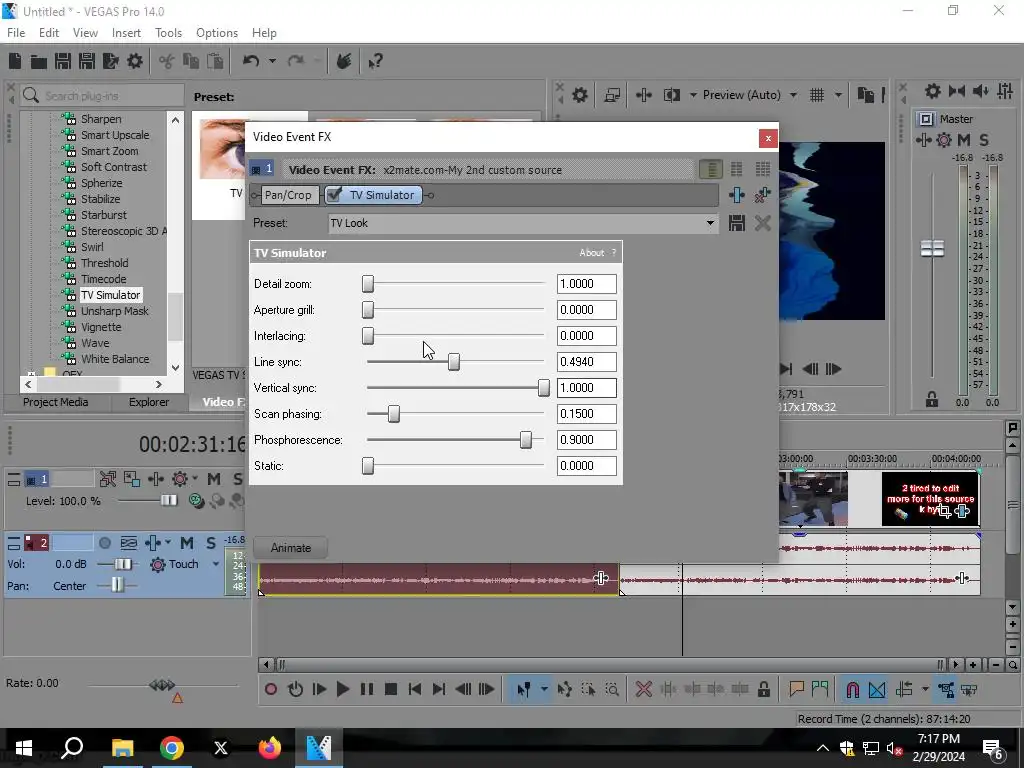Click the red X Delete icon in editing toolbar
The height and width of the screenshot is (768, 1024).
point(643,689)
